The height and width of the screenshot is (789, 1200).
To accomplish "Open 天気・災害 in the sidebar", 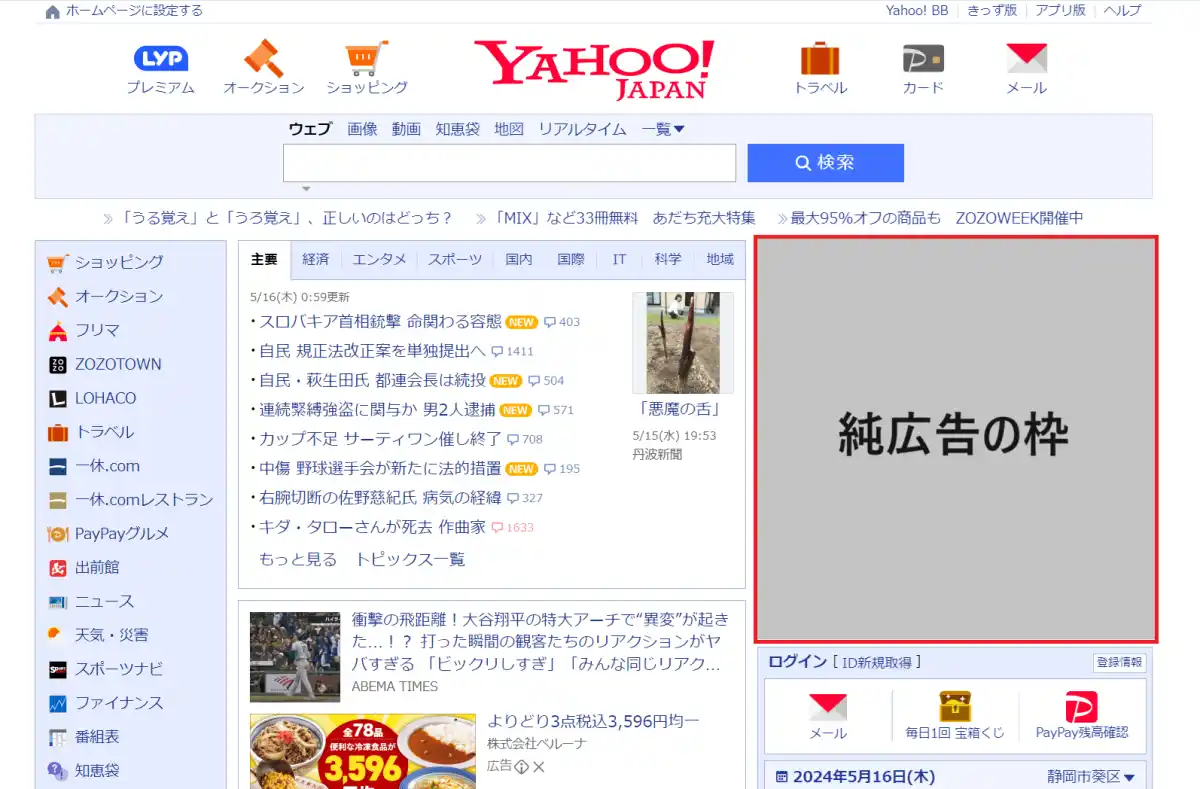I will (111, 635).
